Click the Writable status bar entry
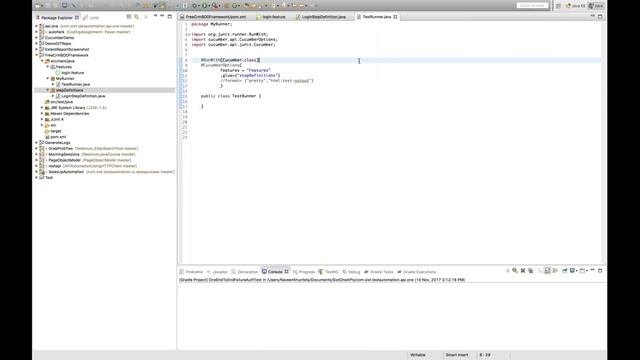Screen dimensions: 640x360 click(x=418, y=355)
